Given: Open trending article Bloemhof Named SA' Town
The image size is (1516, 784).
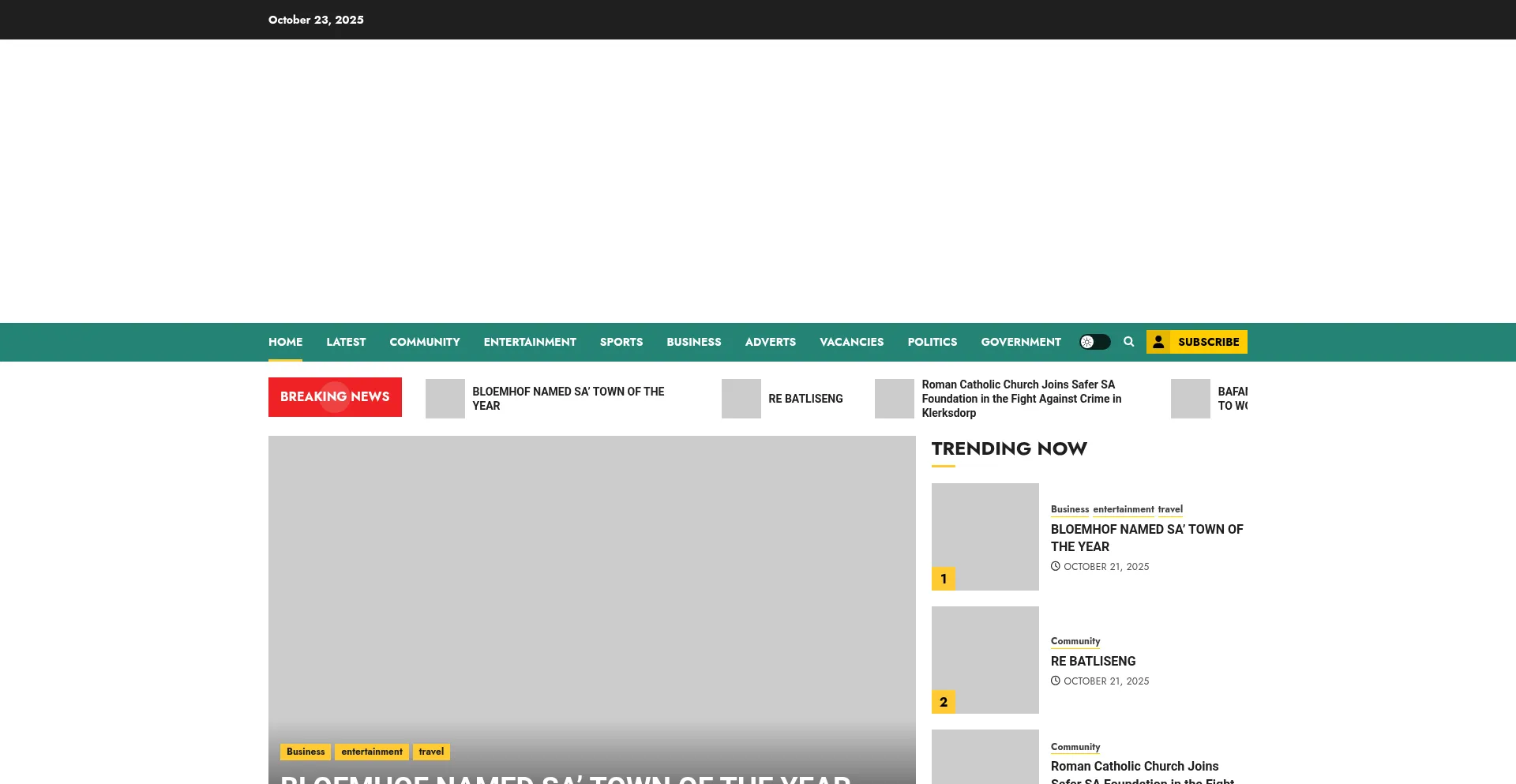Looking at the screenshot, I should (x=1146, y=538).
